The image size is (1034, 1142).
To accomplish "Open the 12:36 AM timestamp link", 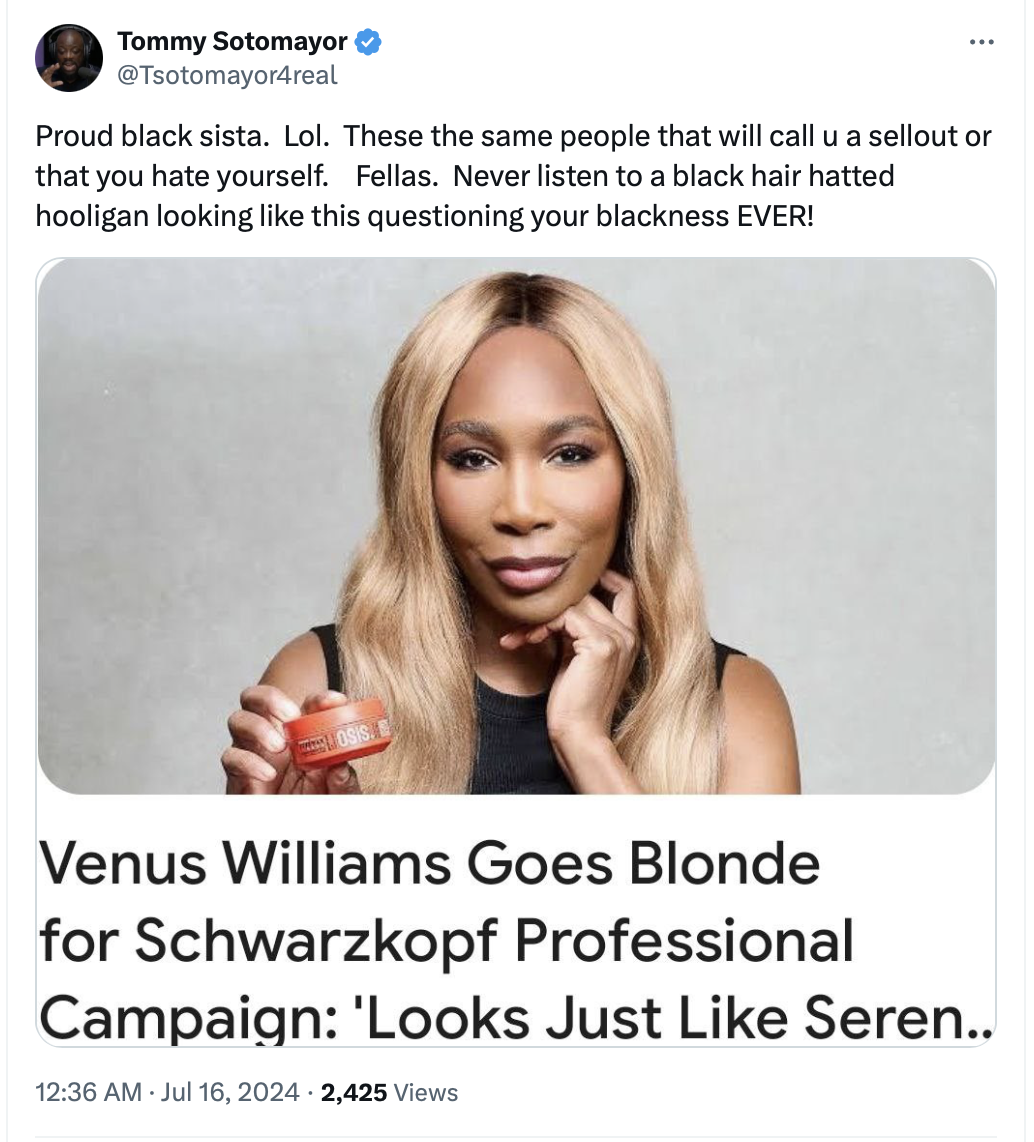I will coord(88,1092).
